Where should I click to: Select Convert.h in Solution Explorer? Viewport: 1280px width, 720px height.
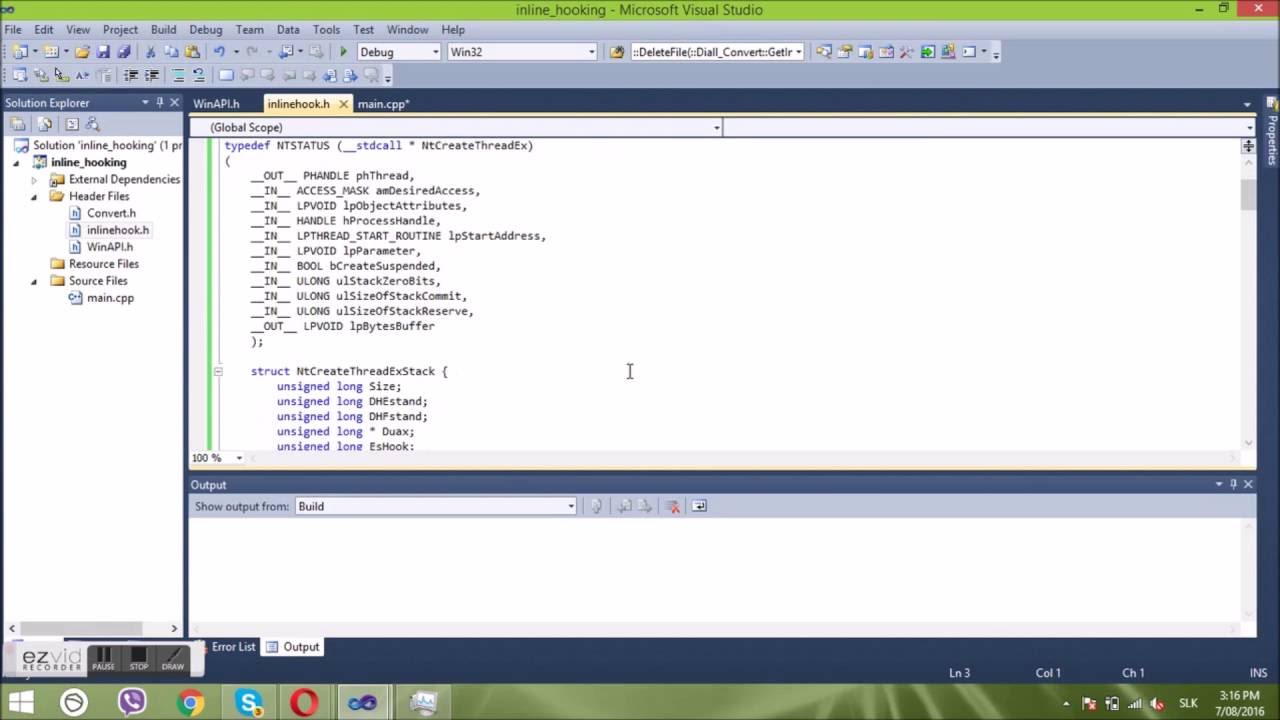click(x=111, y=213)
